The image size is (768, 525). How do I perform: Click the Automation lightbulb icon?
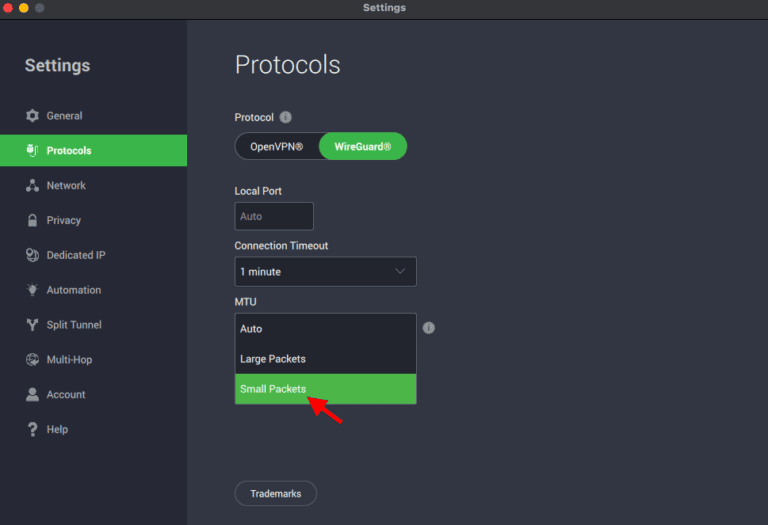pyautogui.click(x=32, y=290)
